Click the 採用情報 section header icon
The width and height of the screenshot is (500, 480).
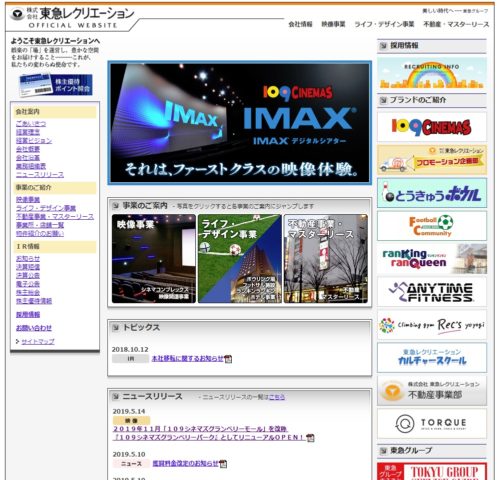(x=383, y=46)
